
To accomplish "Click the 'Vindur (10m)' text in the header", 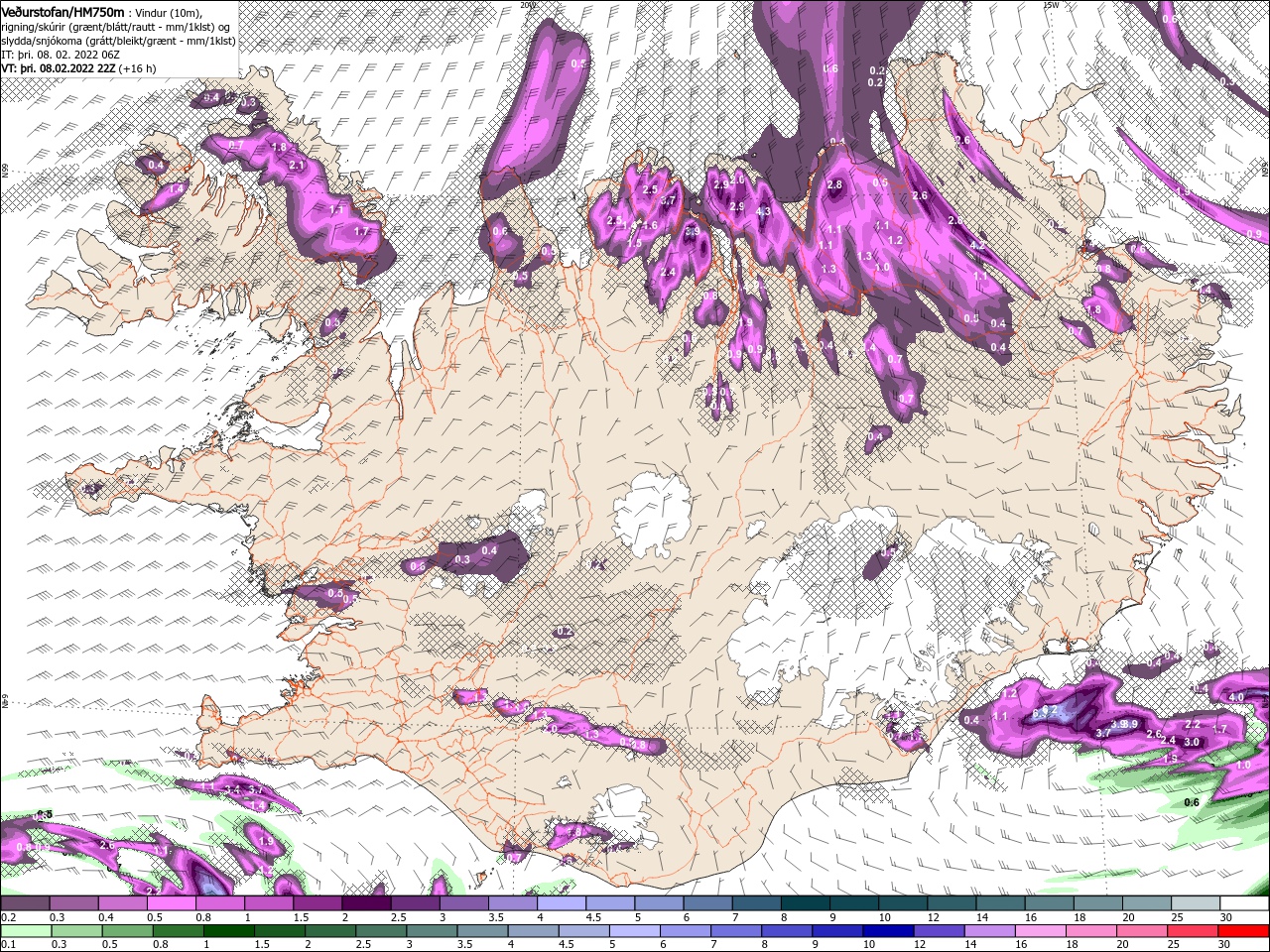I will point(167,12).
